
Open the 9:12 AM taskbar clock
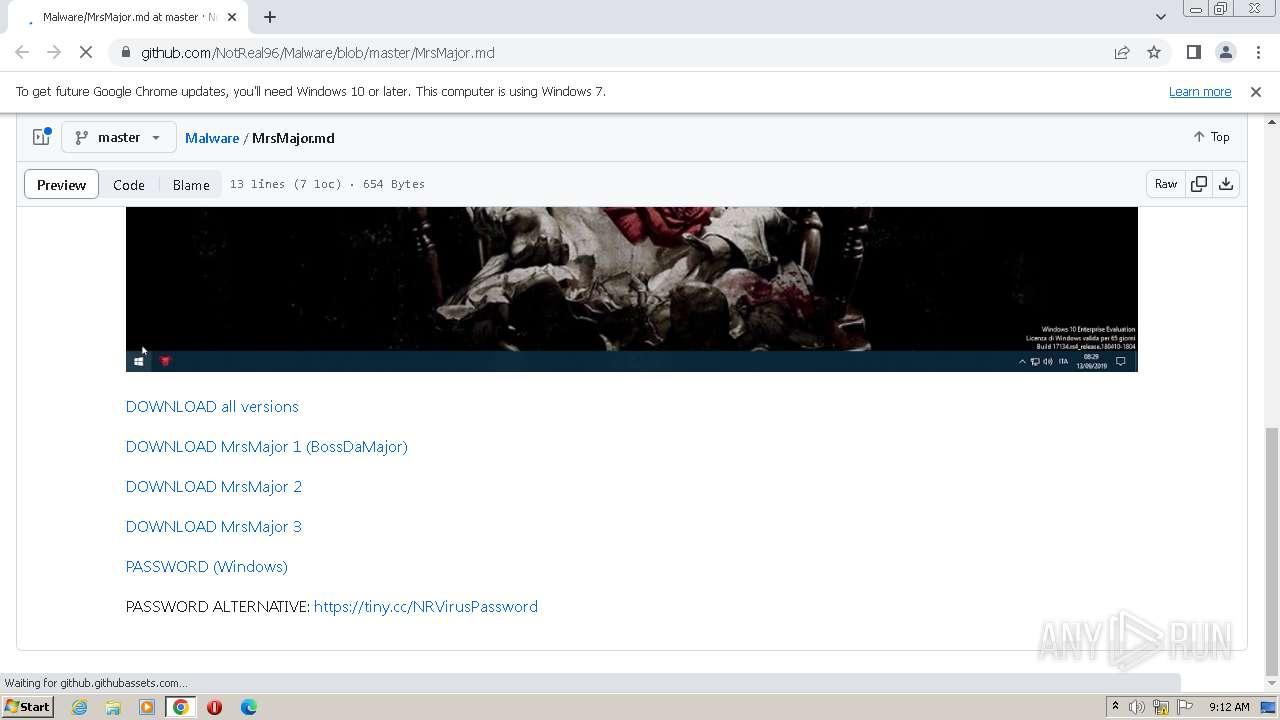[x=1229, y=707]
